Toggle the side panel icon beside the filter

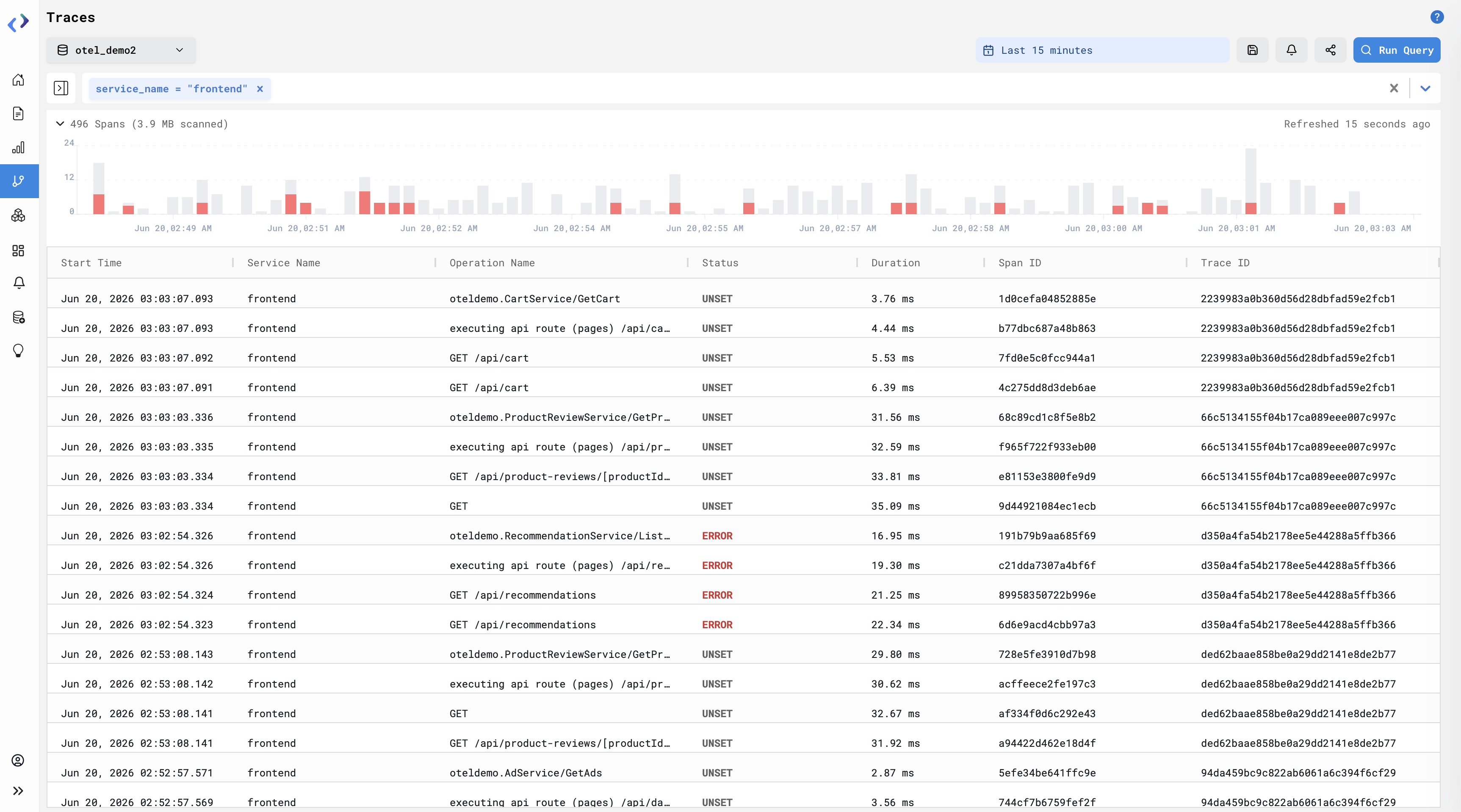tap(61, 88)
